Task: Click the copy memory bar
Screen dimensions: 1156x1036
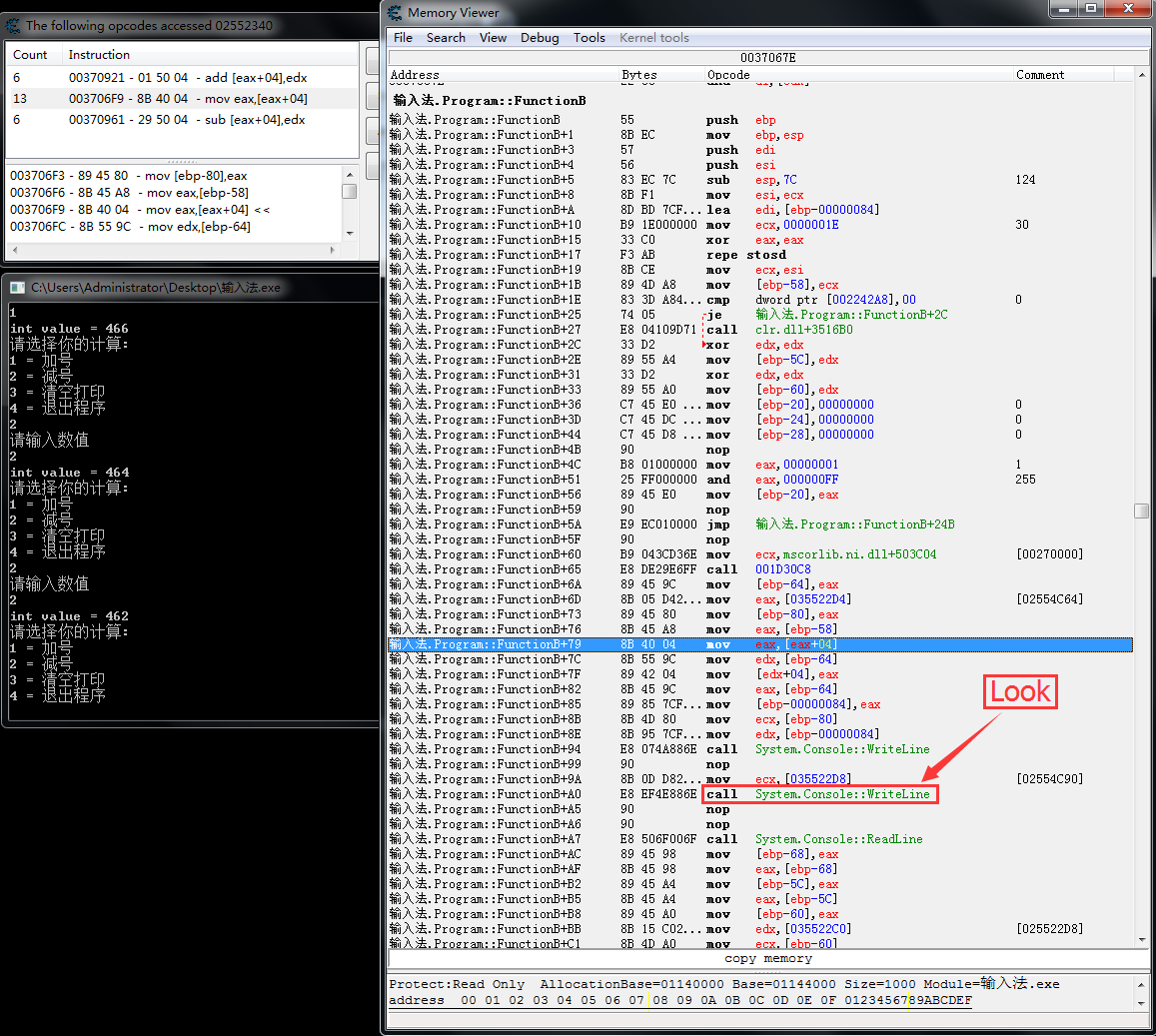Action: 767,959
